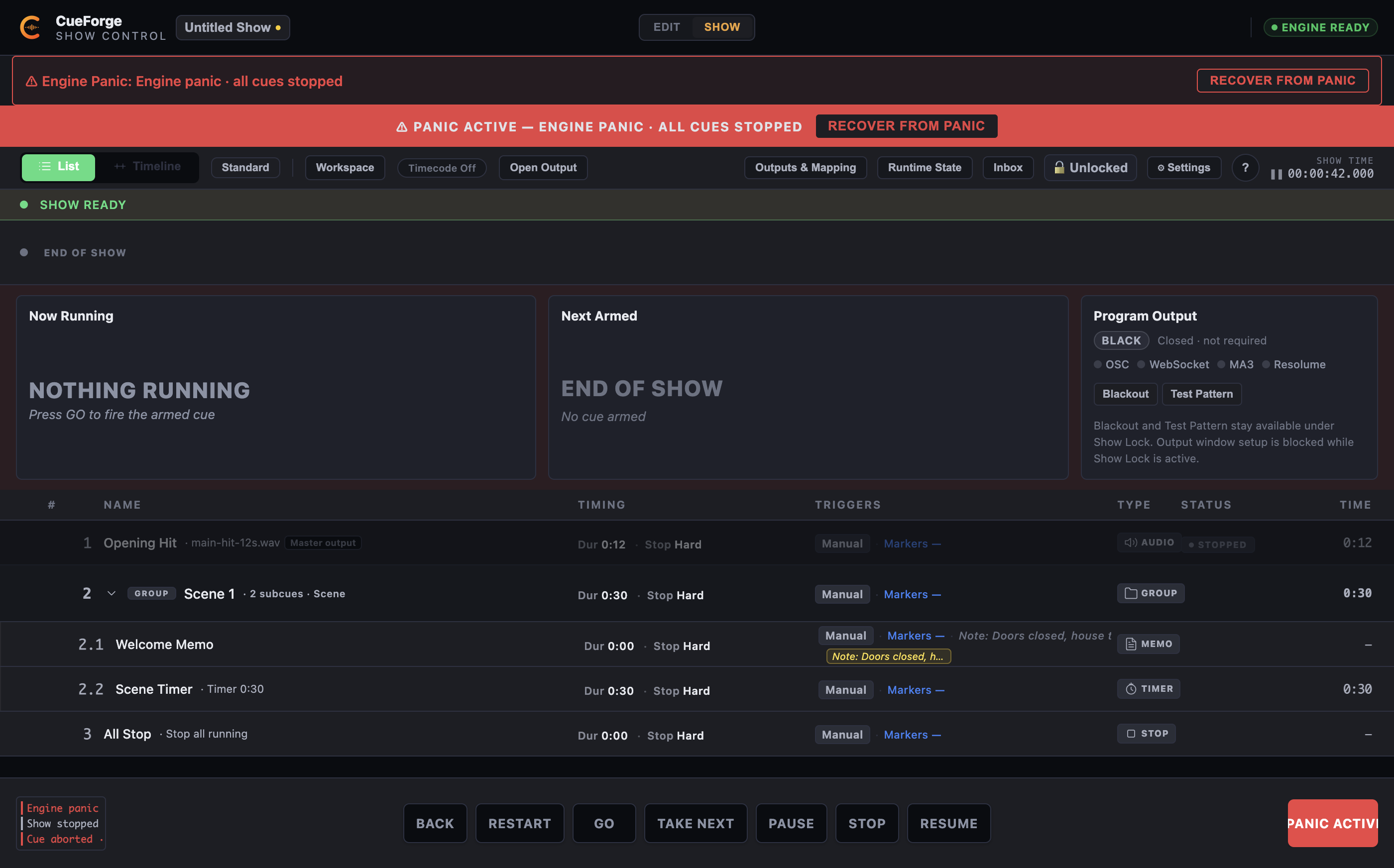Open Outputs & Mapping
1394x868 pixels.
click(805, 168)
